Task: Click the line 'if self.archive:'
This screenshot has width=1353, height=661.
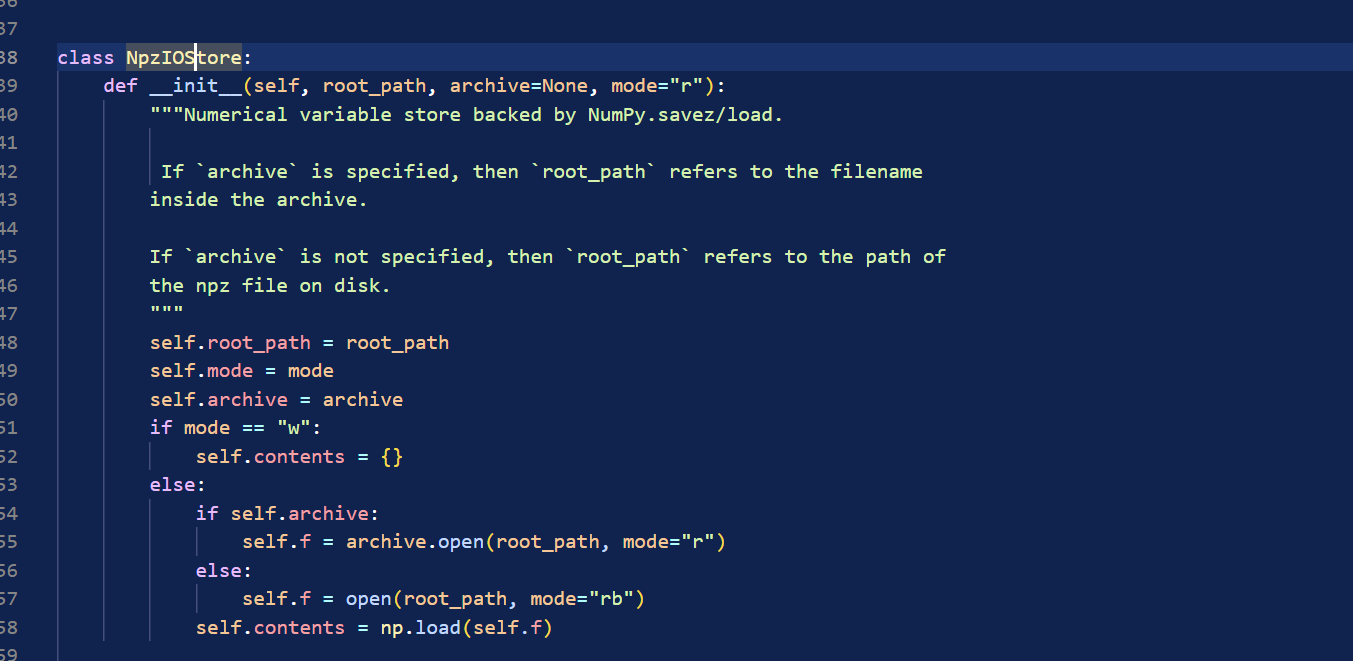Action: (x=288, y=514)
